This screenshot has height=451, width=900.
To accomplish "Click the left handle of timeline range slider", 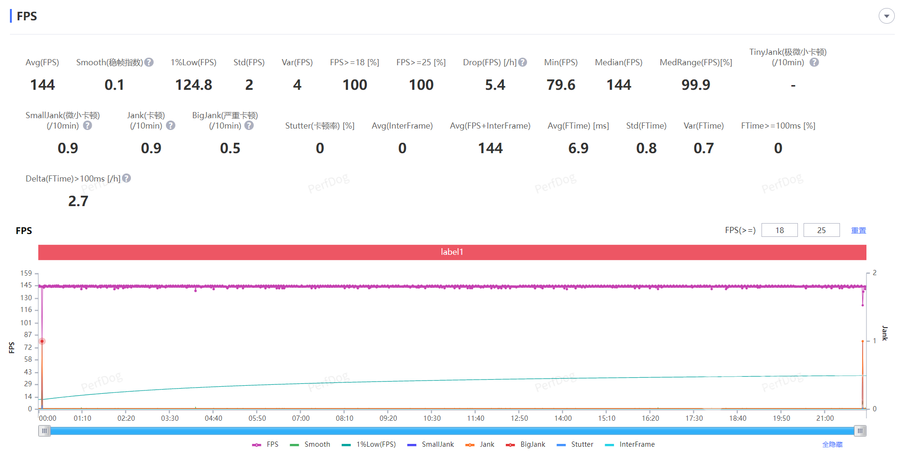I will coord(45,431).
